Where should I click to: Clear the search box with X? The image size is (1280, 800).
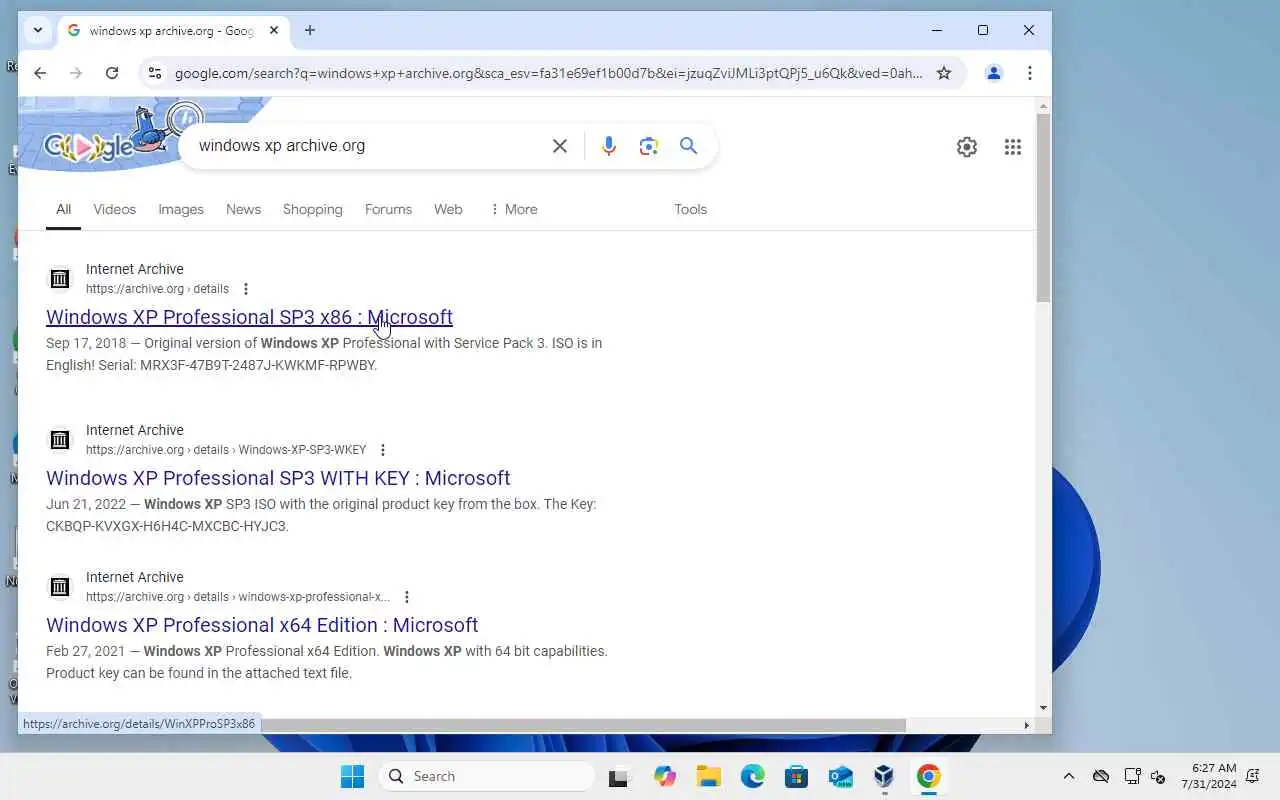click(x=560, y=146)
